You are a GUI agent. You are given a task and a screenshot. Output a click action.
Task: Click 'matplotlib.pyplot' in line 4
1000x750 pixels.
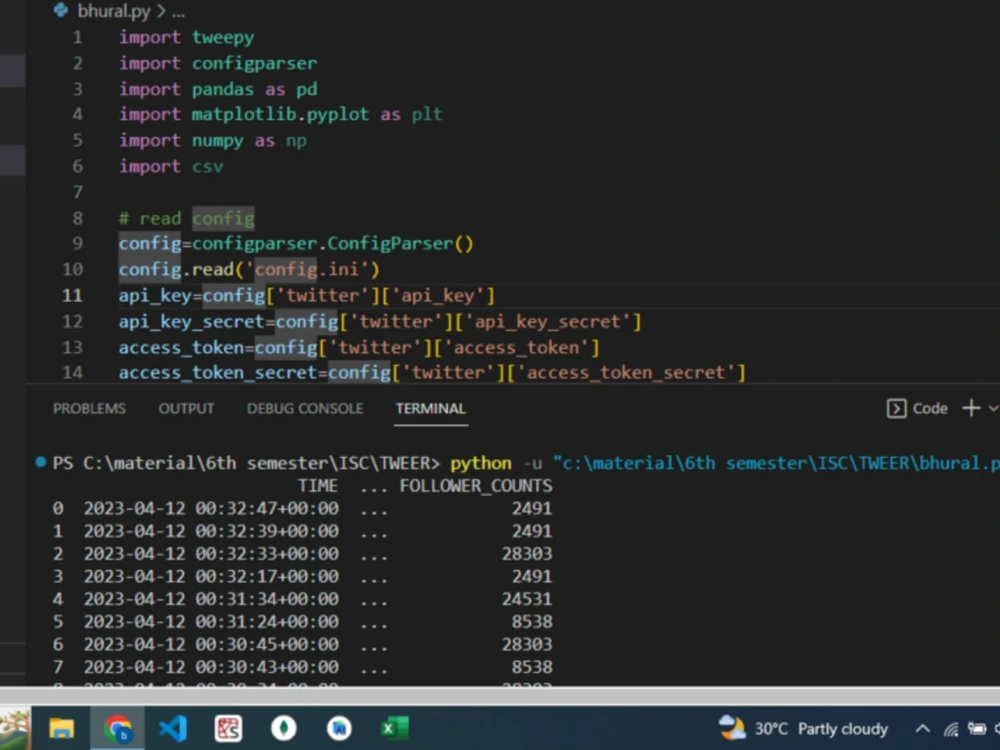tap(280, 115)
